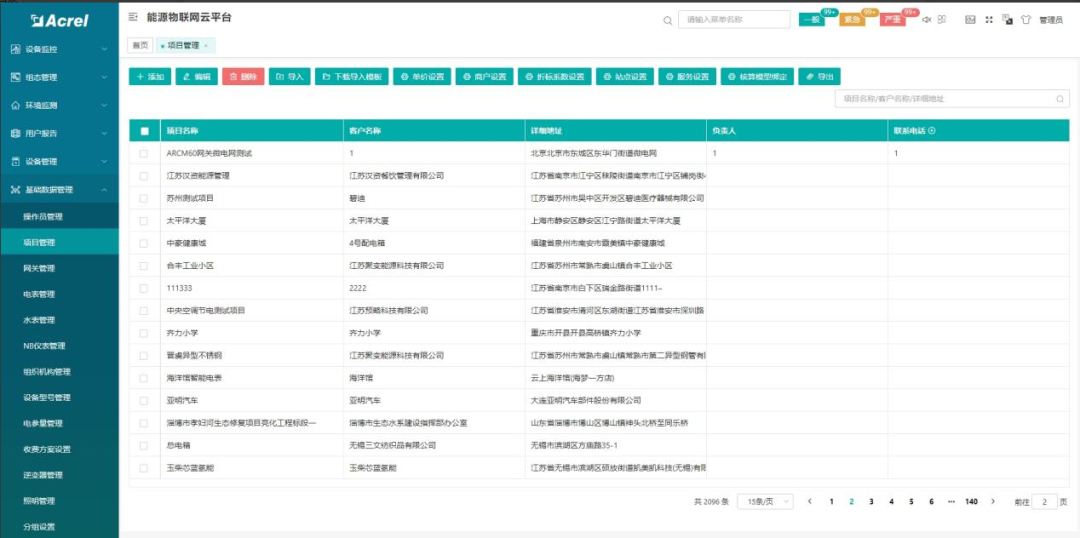Collapse the sidebar with the hamburger icon
This screenshot has width=1080, height=538.
pyautogui.click(x=133, y=17)
